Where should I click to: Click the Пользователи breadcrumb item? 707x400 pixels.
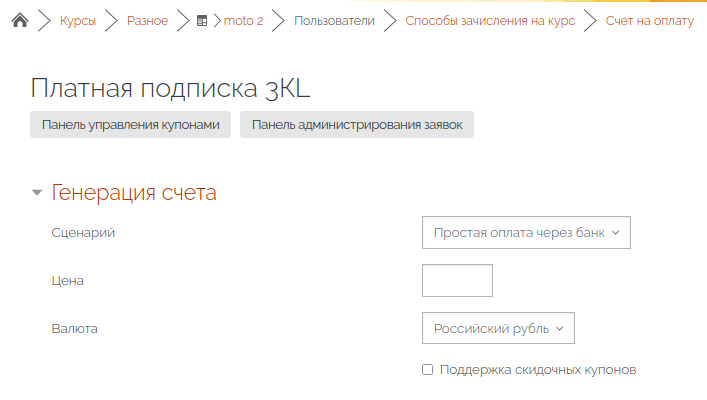click(334, 21)
